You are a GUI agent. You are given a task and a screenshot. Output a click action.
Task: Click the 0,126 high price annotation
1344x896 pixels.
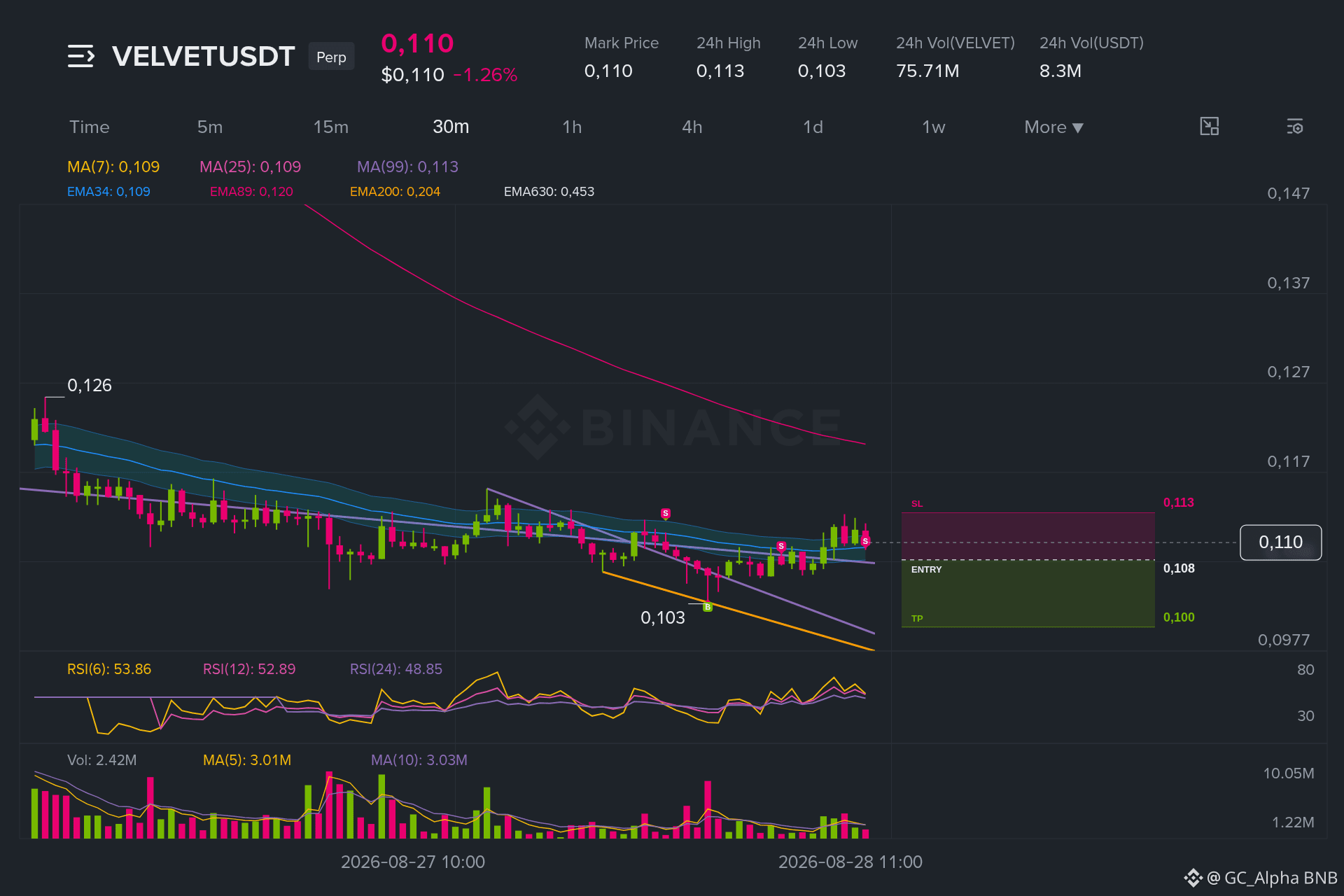coord(90,386)
